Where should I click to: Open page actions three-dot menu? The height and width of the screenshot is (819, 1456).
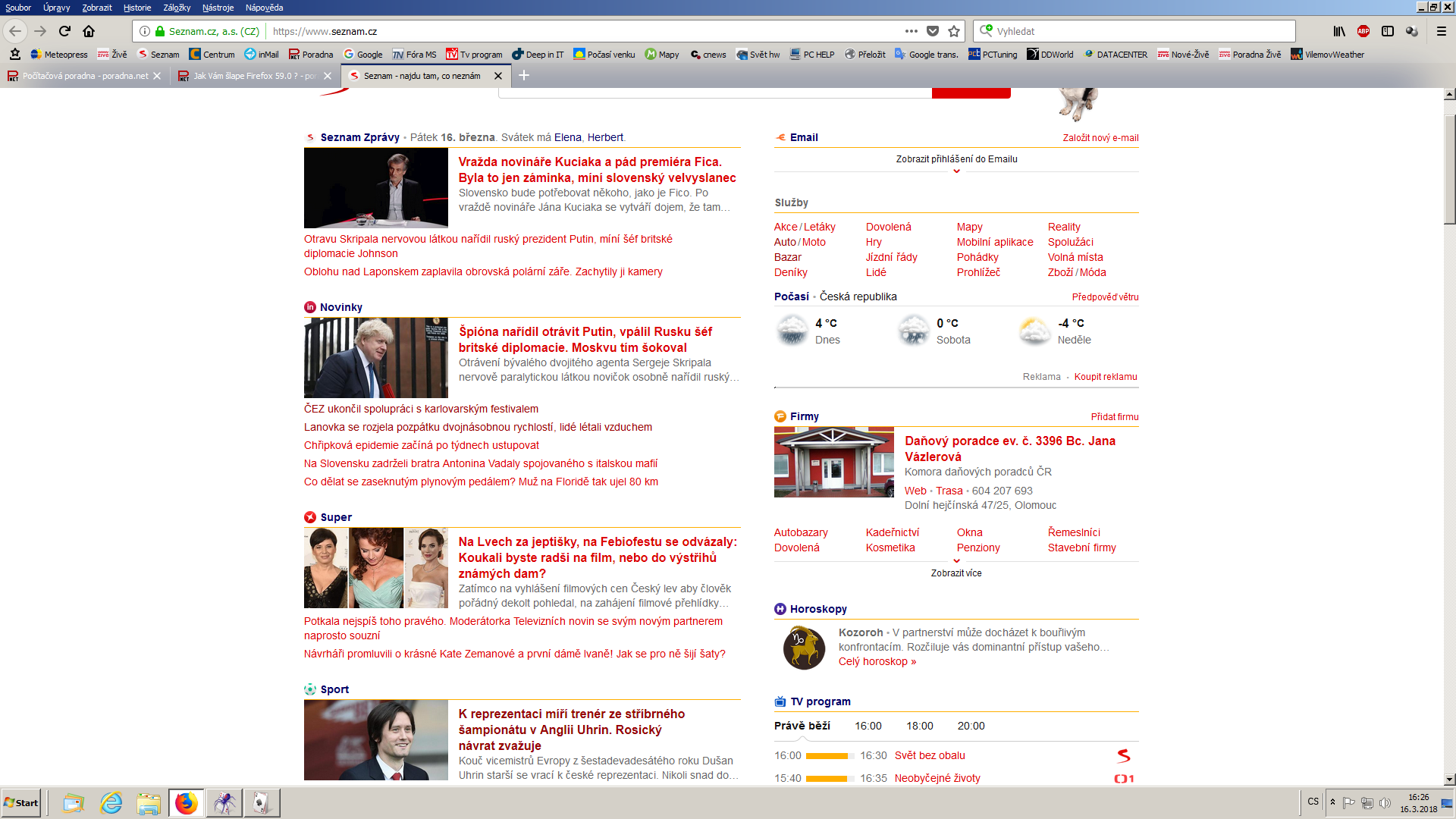(912, 31)
